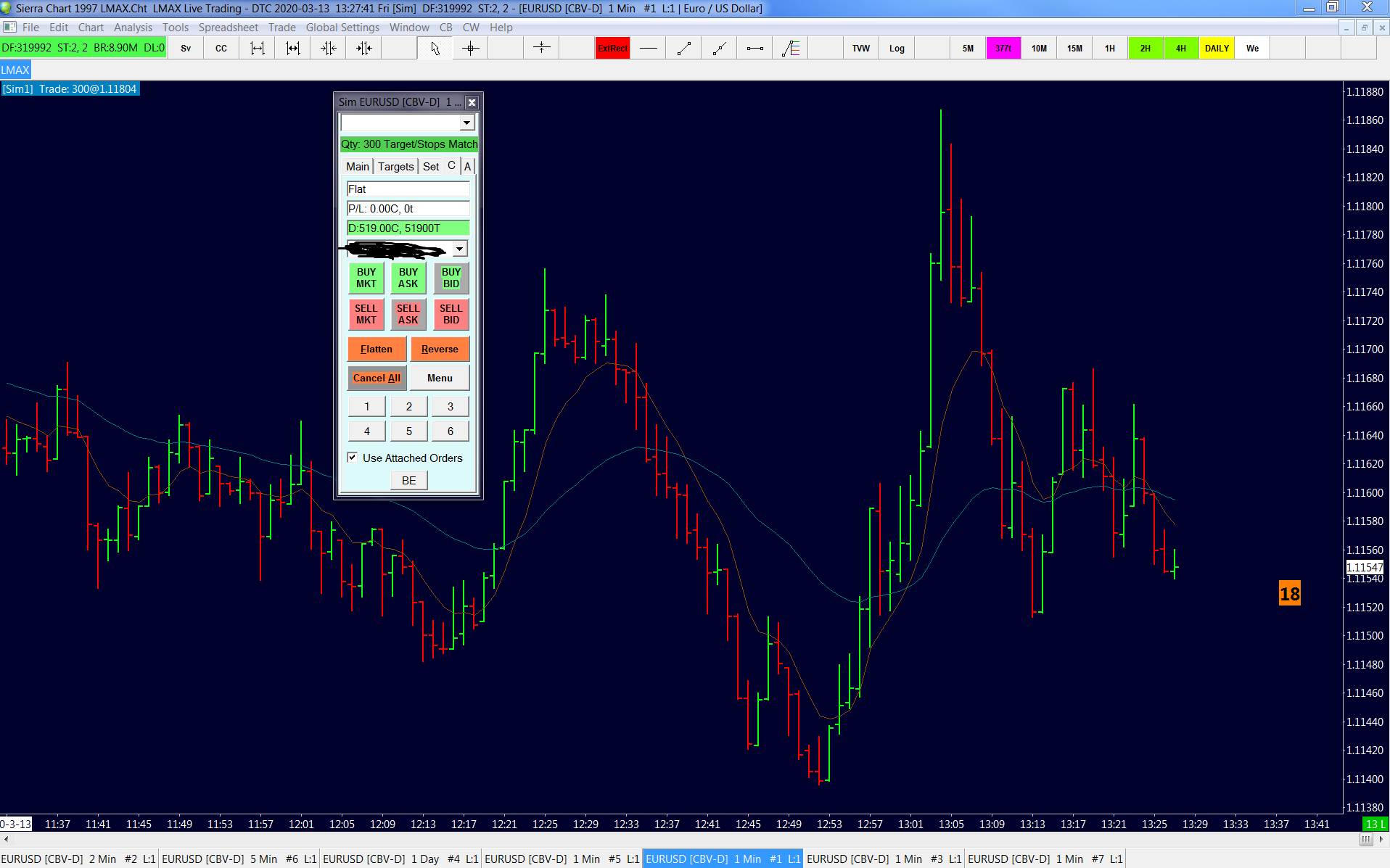1390x868 pixels.
Task: Switch to 2H timeframe
Action: [1146, 49]
